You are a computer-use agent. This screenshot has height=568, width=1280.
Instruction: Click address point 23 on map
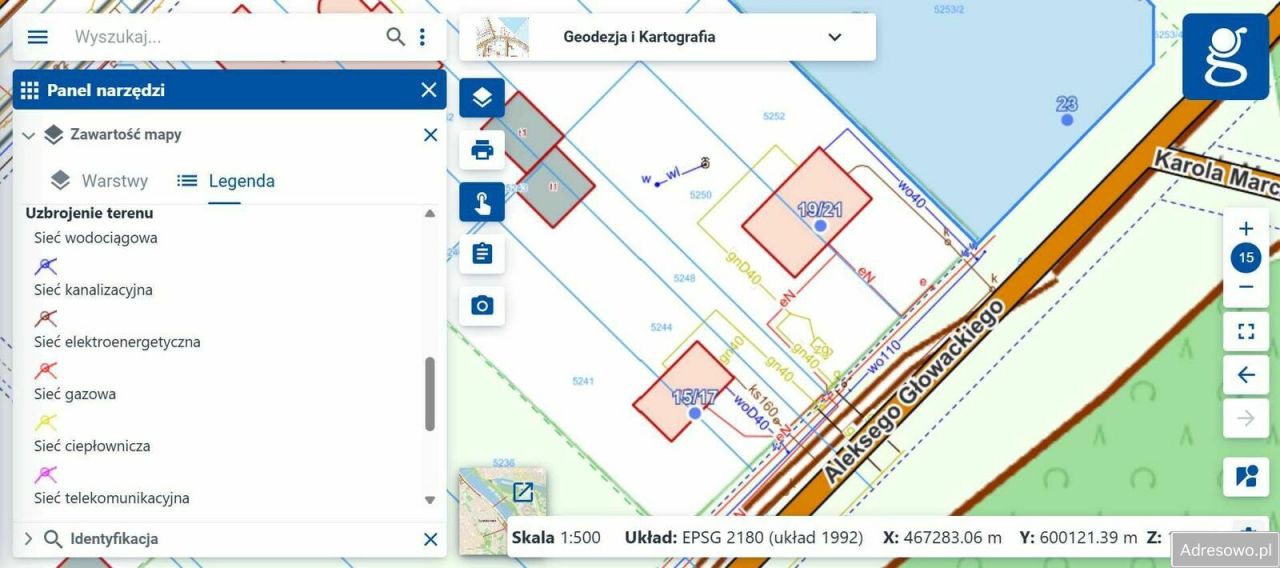tap(1067, 119)
